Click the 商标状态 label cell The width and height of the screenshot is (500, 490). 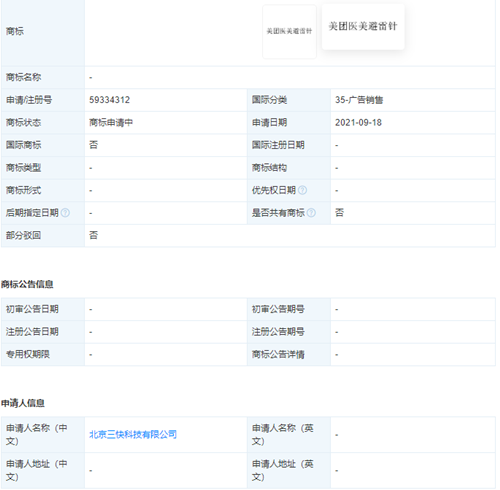(43, 123)
